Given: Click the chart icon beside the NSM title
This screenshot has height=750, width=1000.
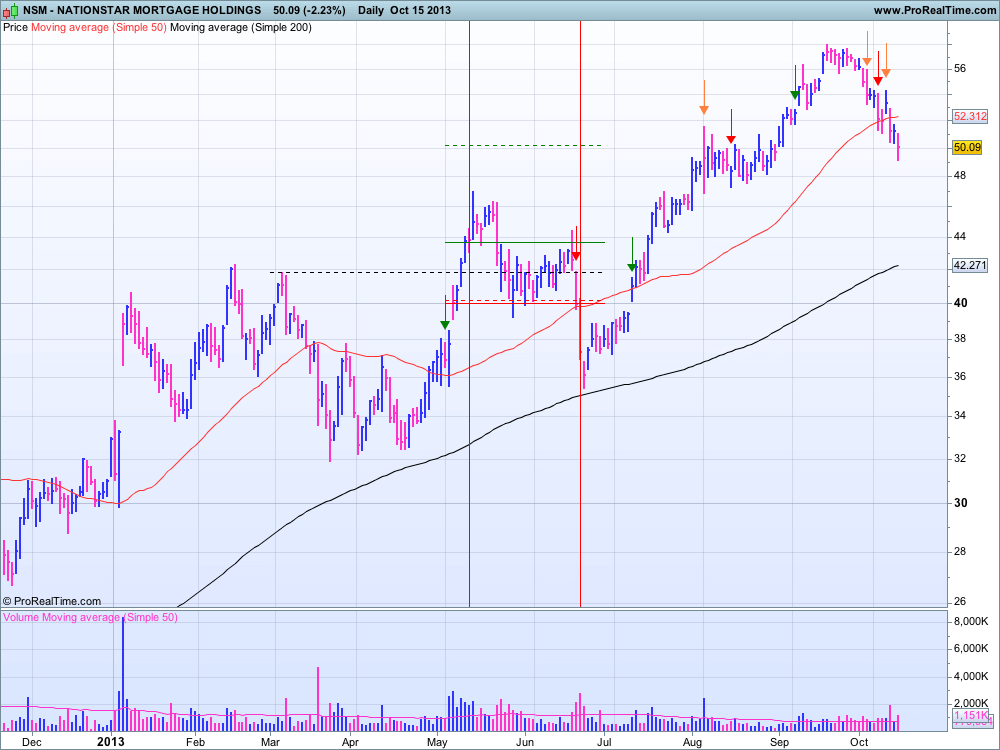Looking at the screenshot, I should click(11, 10).
